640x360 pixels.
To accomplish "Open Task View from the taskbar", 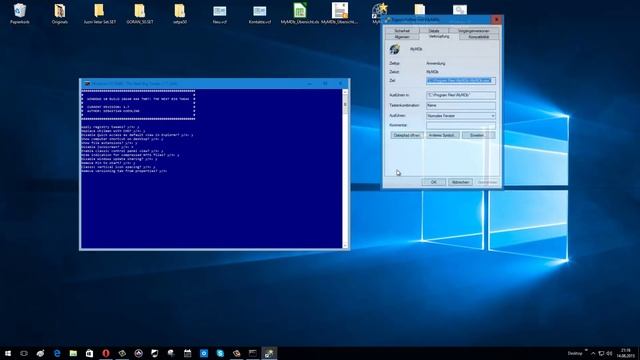I will (x=24, y=353).
